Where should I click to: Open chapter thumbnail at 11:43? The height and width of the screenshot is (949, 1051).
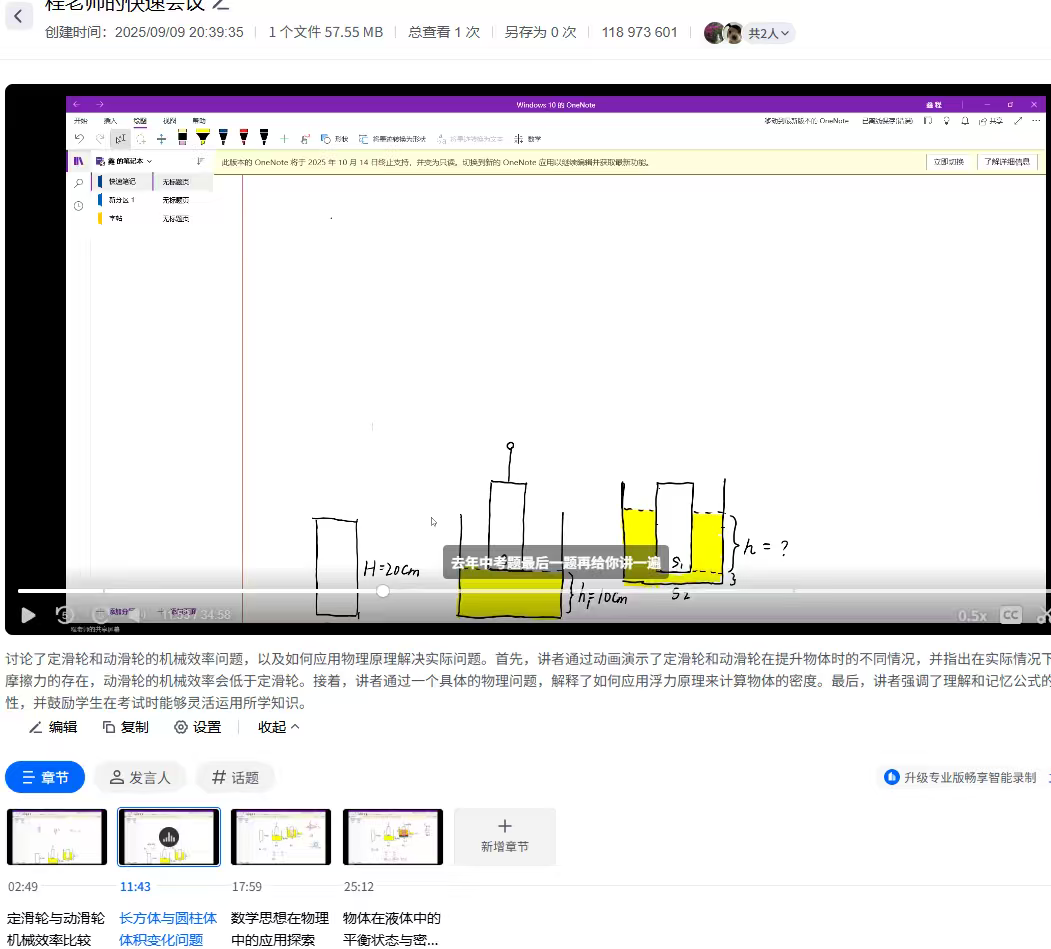click(x=169, y=837)
